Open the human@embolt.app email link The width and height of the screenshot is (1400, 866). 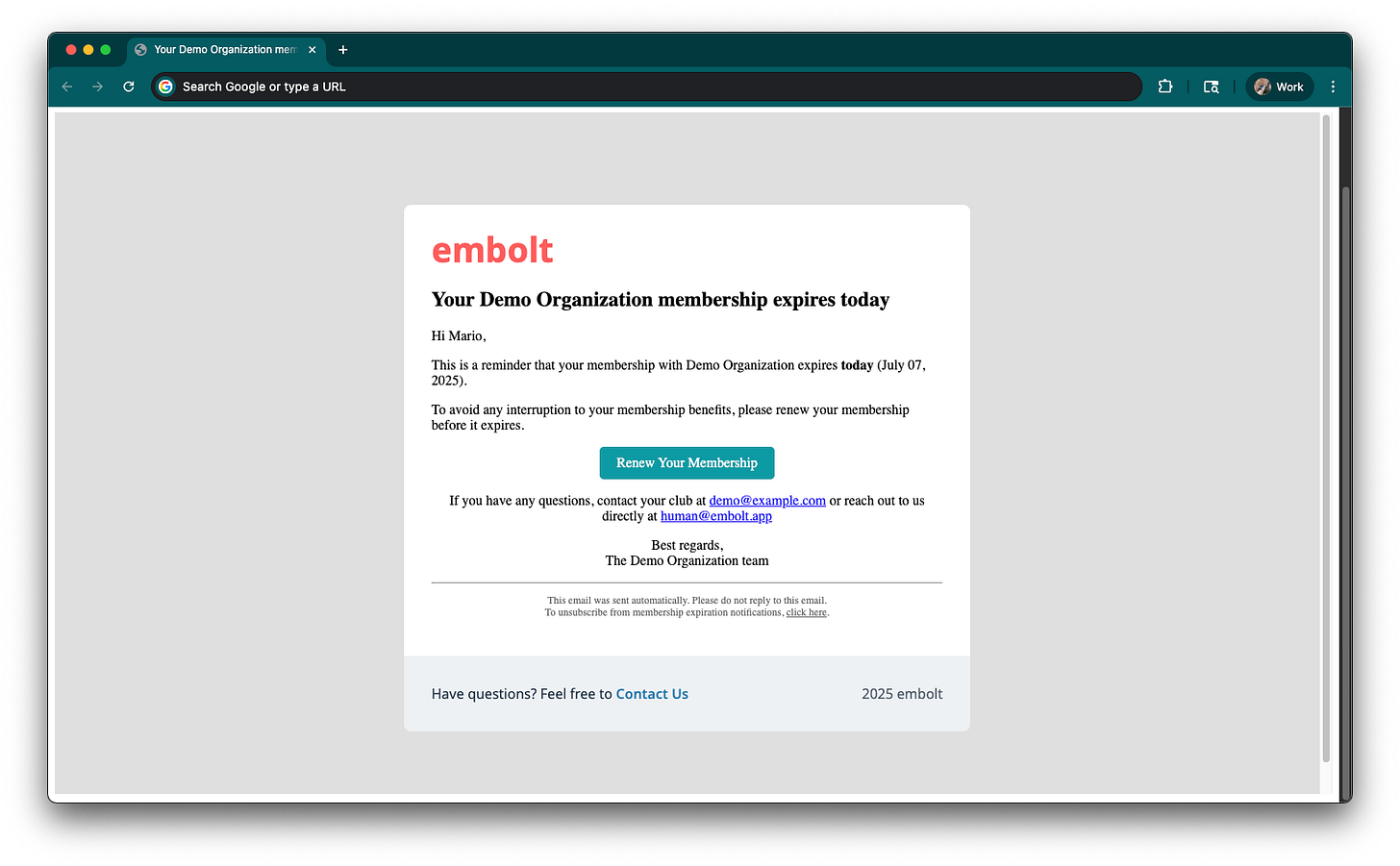click(716, 516)
